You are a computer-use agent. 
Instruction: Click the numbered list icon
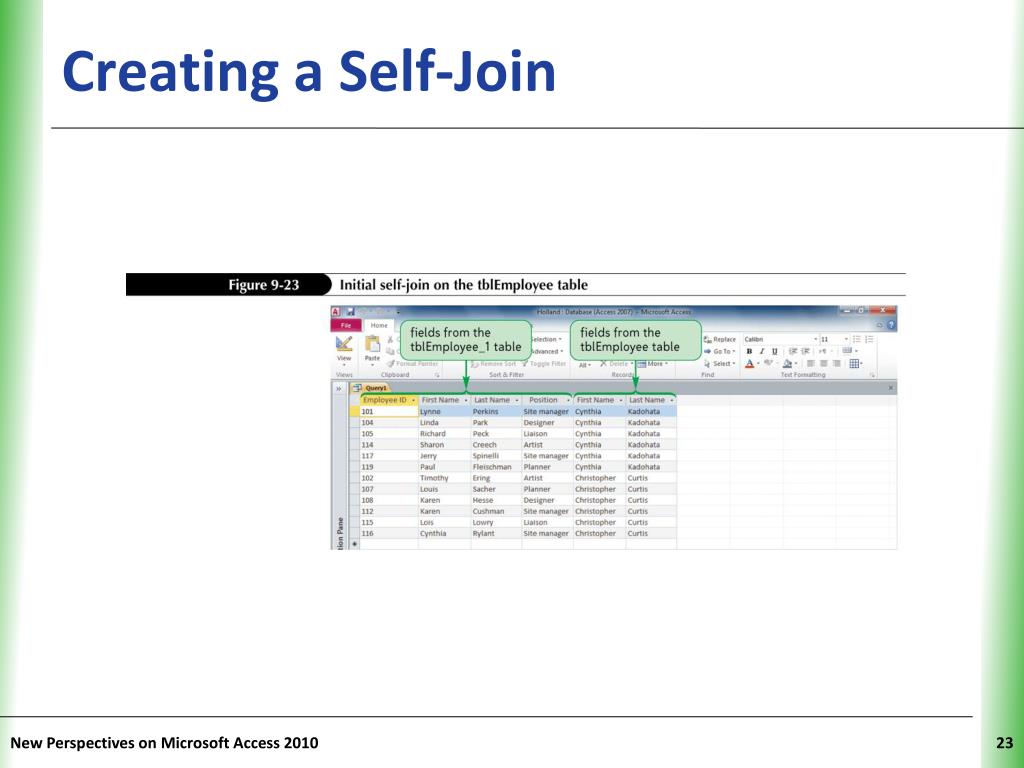[x=869, y=340]
